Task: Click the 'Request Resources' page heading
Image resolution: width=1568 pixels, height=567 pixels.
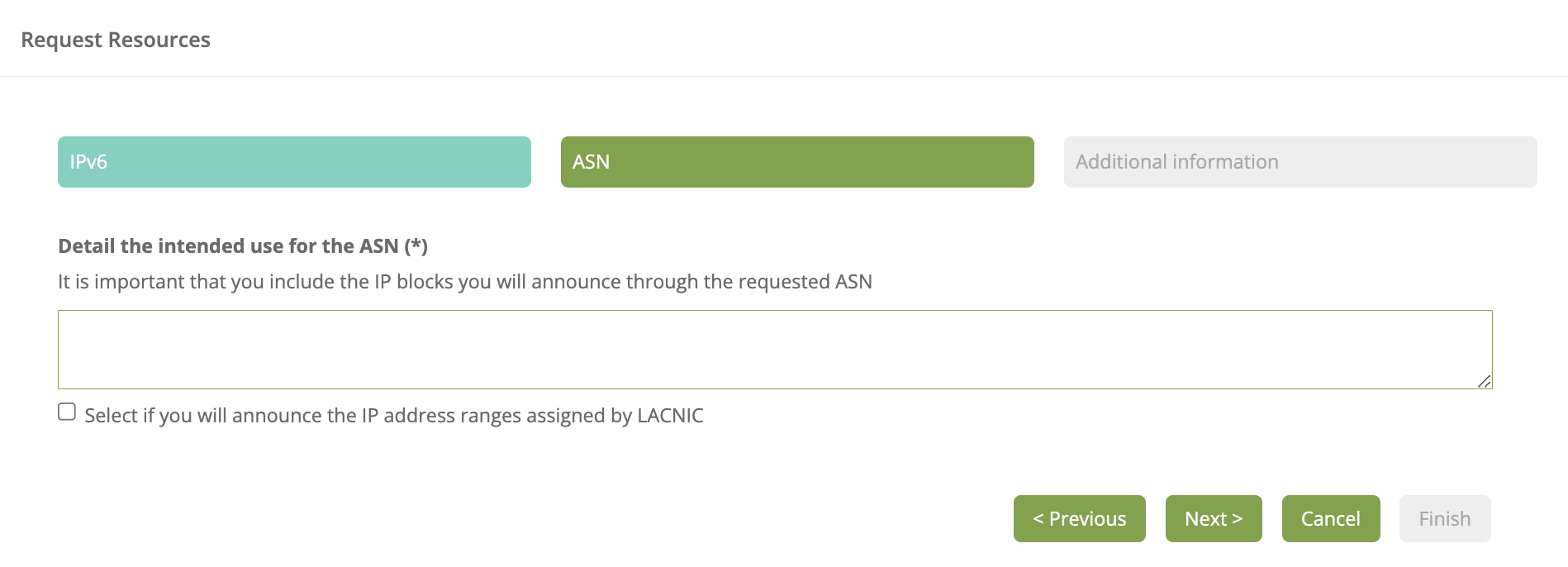Action: [116, 40]
